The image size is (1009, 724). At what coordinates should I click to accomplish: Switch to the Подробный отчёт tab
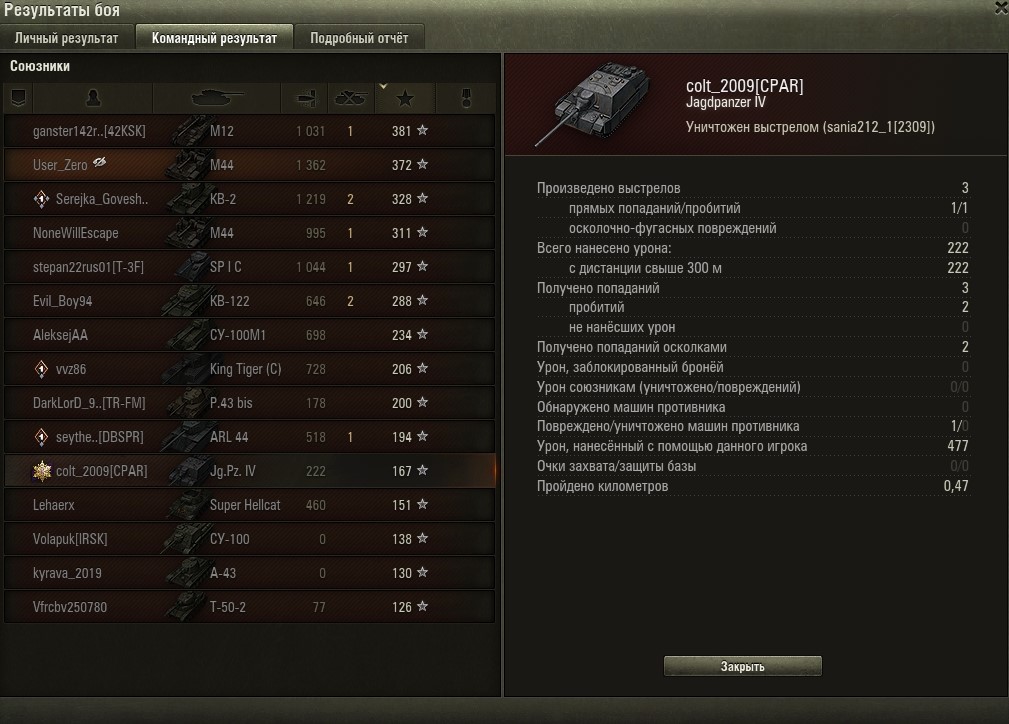(x=359, y=38)
